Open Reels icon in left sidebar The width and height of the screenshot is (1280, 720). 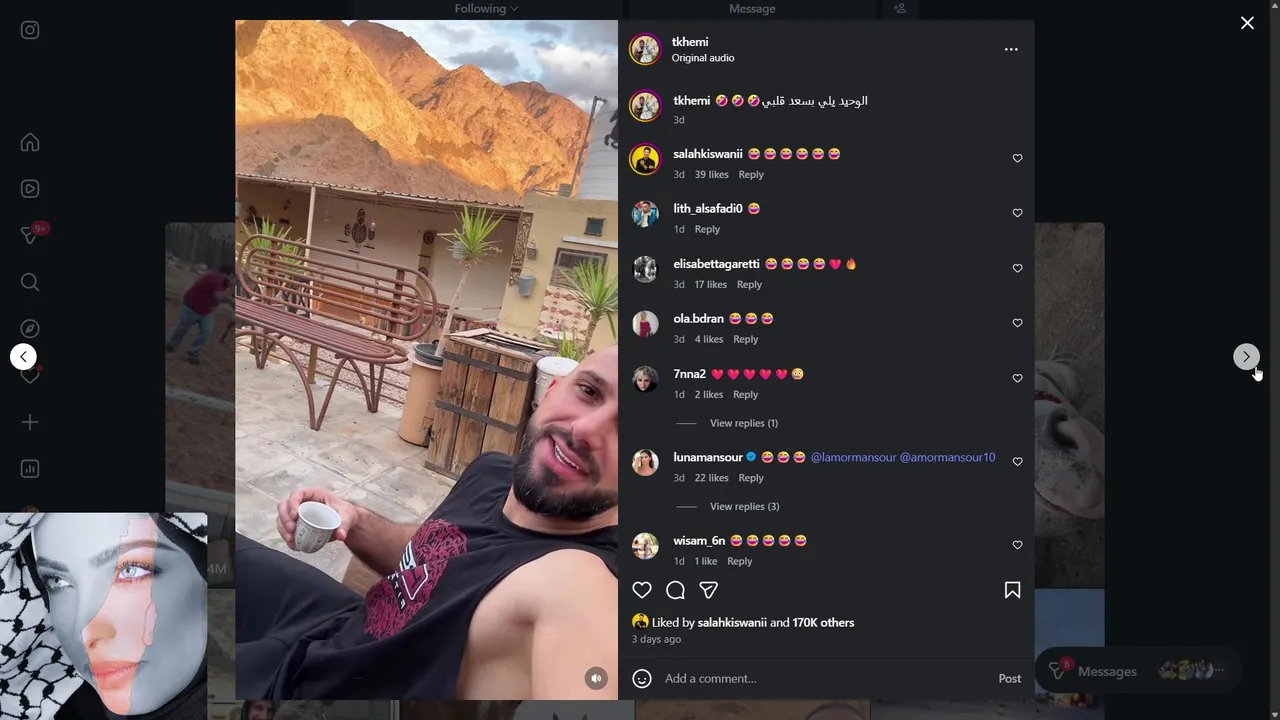pos(30,189)
